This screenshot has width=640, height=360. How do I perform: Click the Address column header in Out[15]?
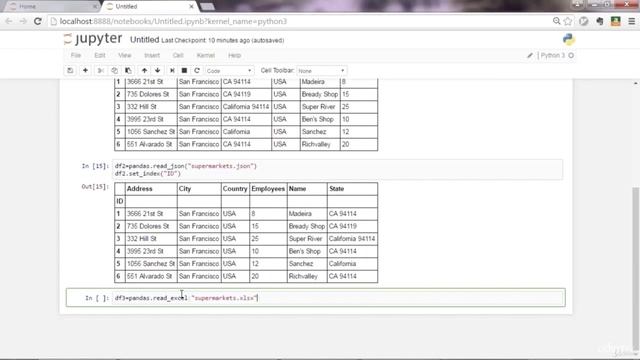tap(139, 189)
